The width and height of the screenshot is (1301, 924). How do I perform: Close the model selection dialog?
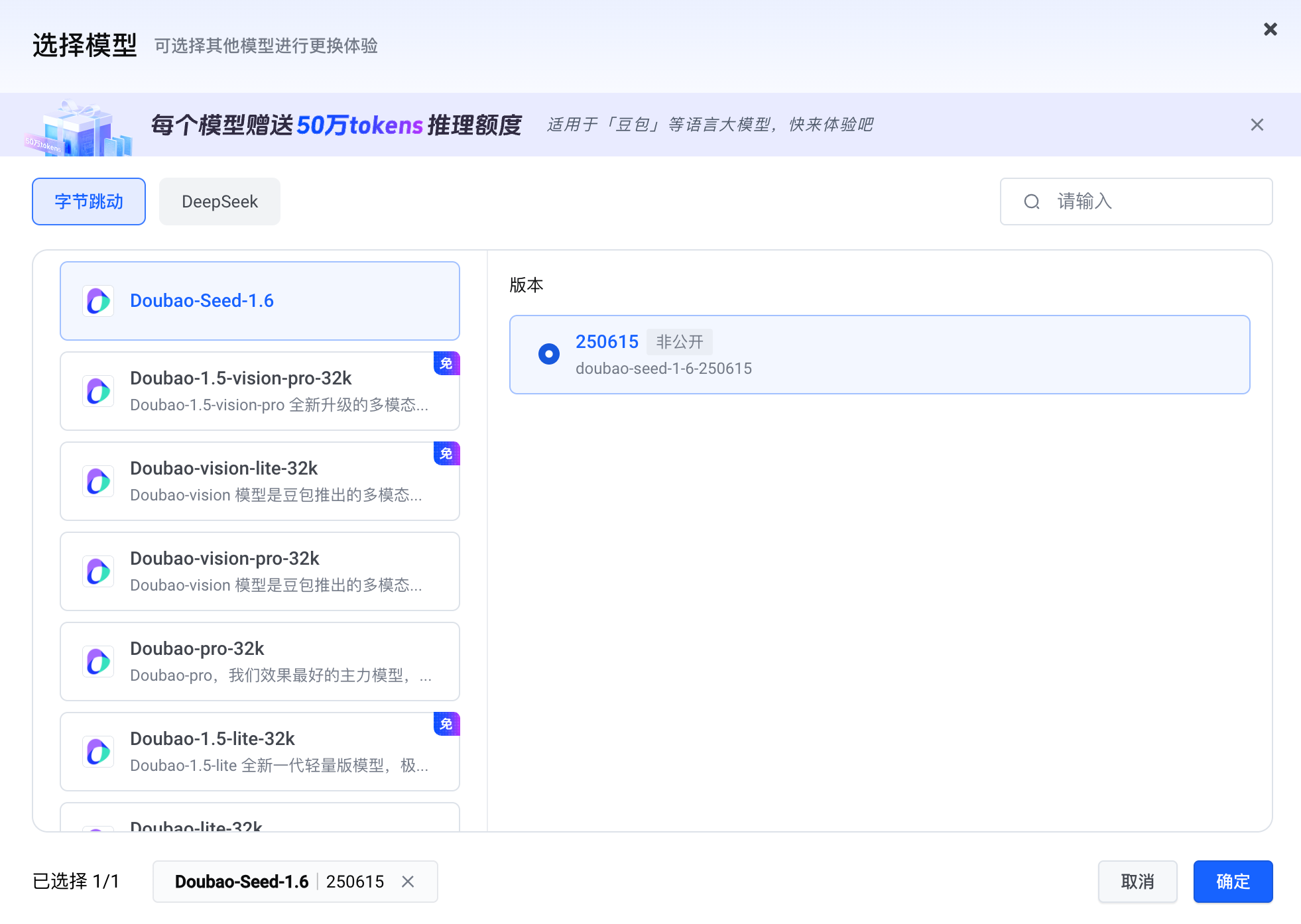click(x=1270, y=29)
